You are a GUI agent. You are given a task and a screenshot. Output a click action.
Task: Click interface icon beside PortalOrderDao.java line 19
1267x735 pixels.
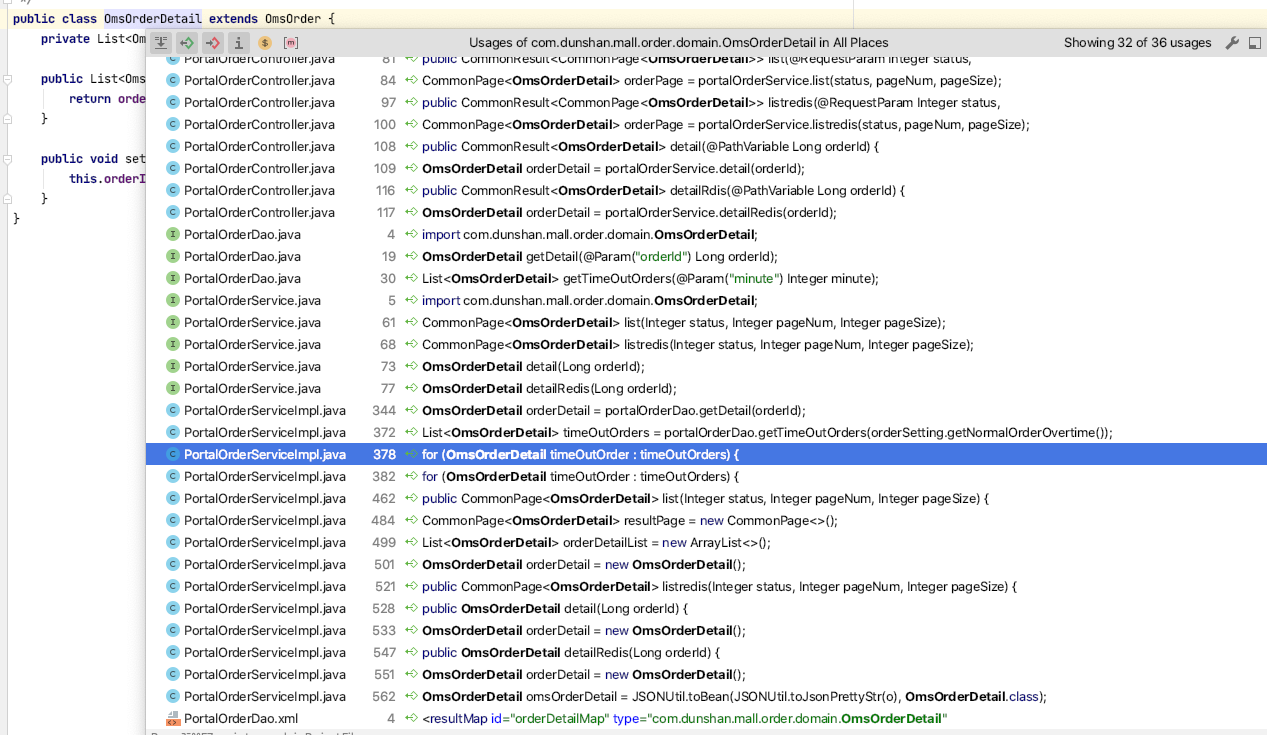click(x=173, y=256)
